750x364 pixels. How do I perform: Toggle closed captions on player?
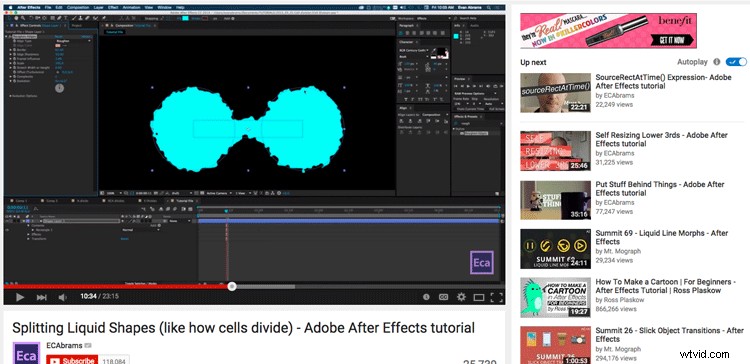pyautogui.click(x=443, y=297)
